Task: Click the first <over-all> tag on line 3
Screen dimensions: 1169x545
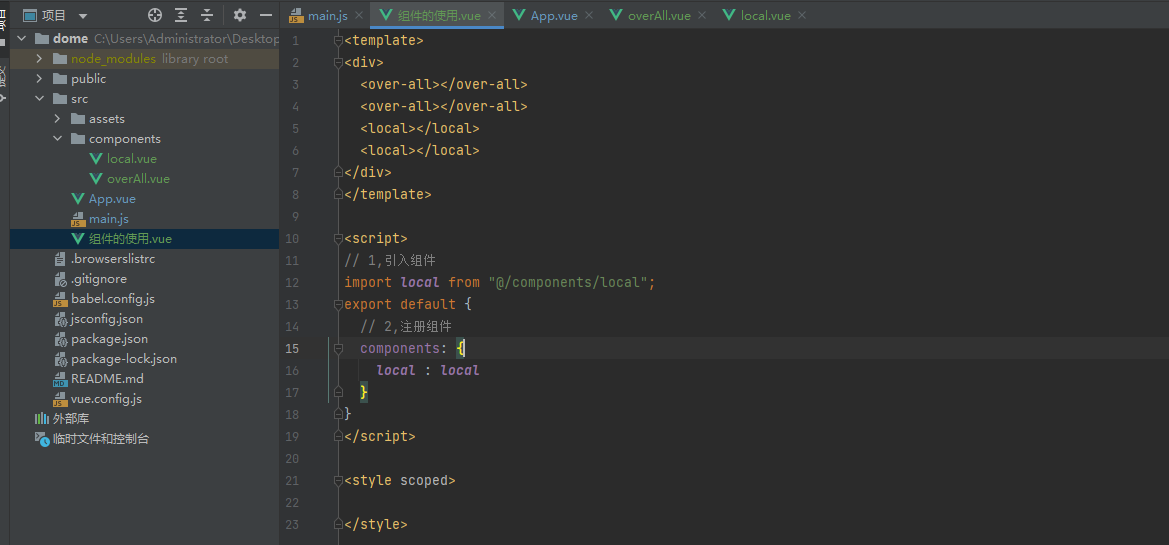Action: coord(400,84)
